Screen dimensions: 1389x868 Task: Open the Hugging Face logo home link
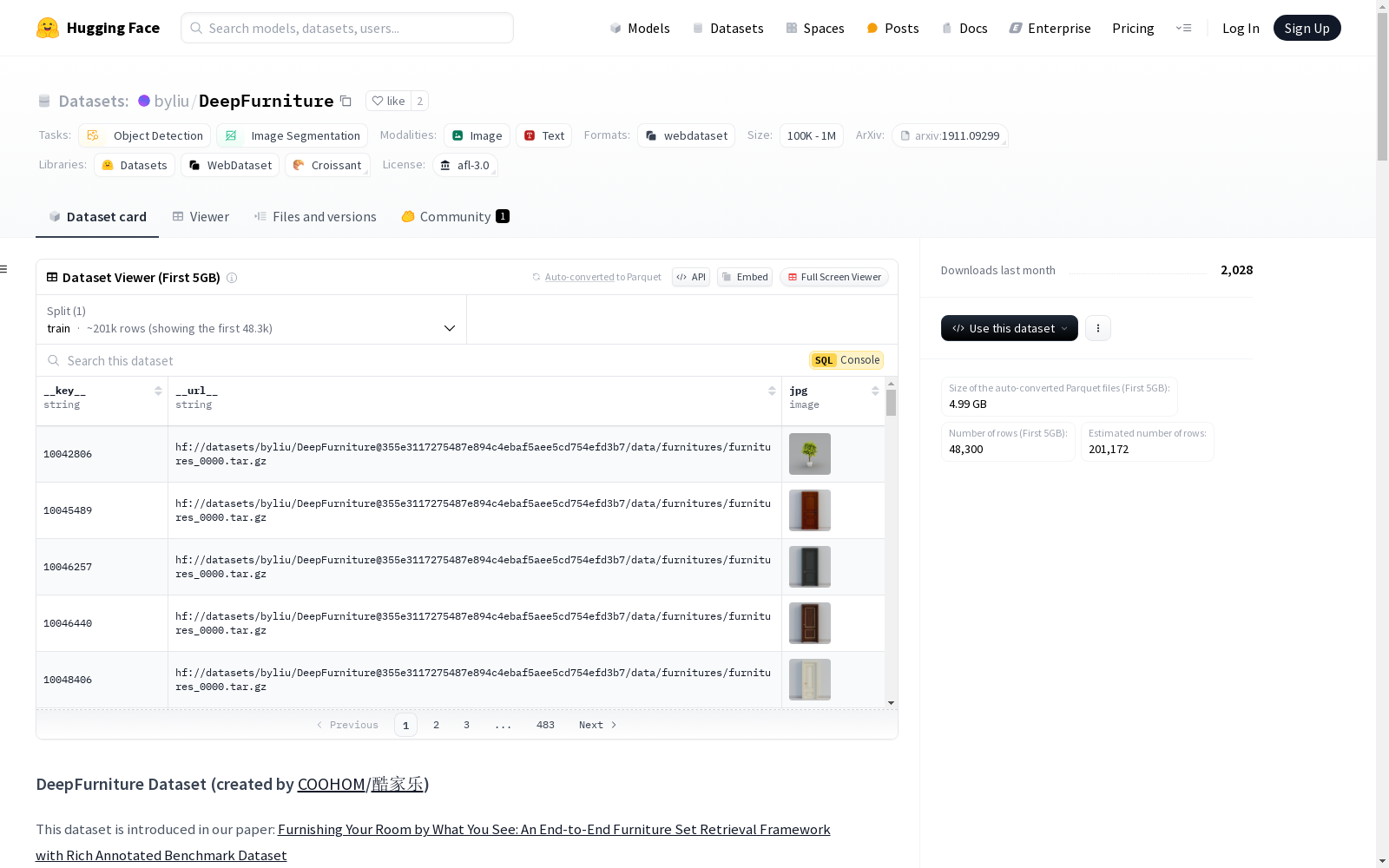98,28
